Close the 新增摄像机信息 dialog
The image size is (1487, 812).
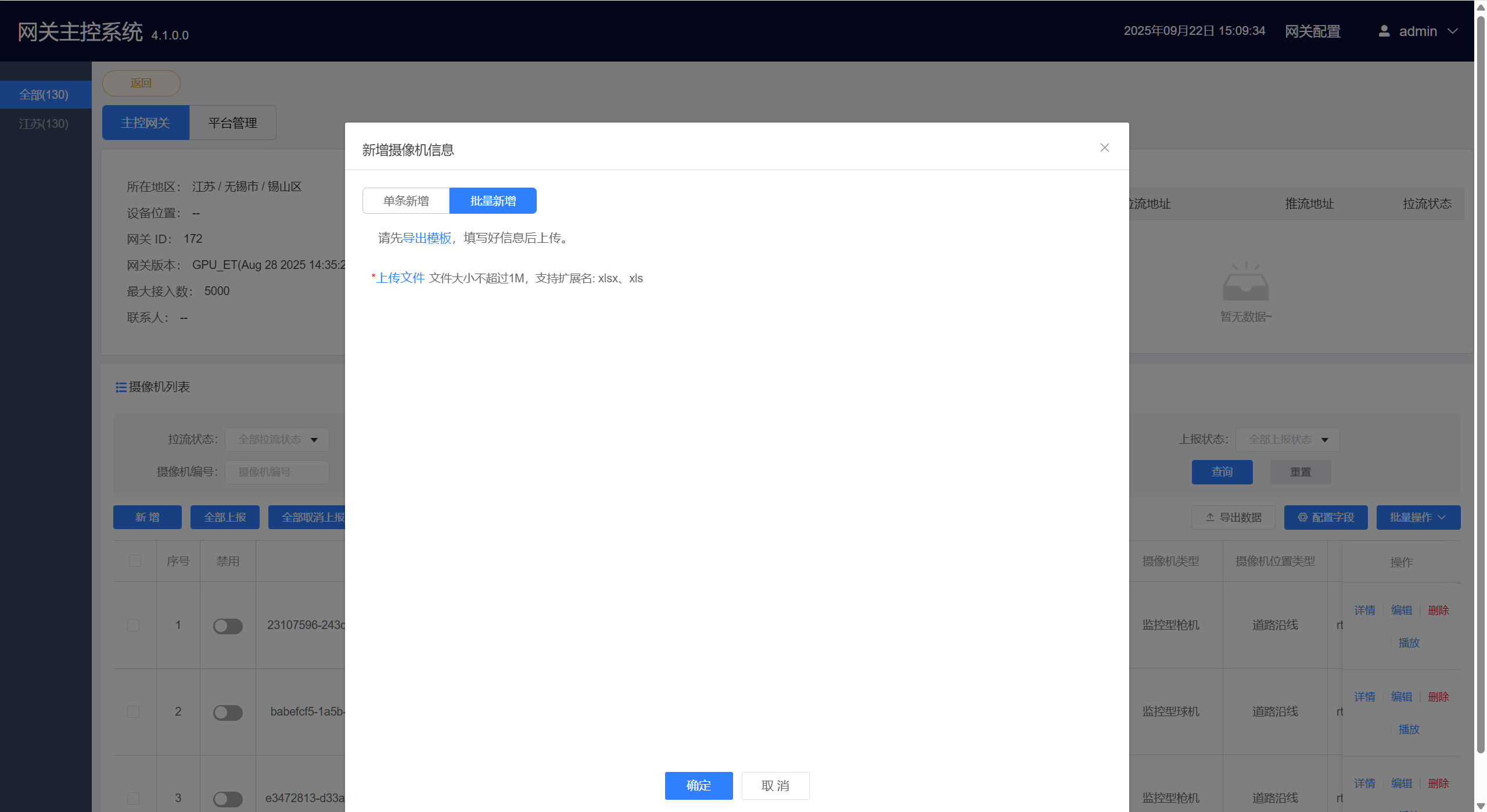[1104, 148]
